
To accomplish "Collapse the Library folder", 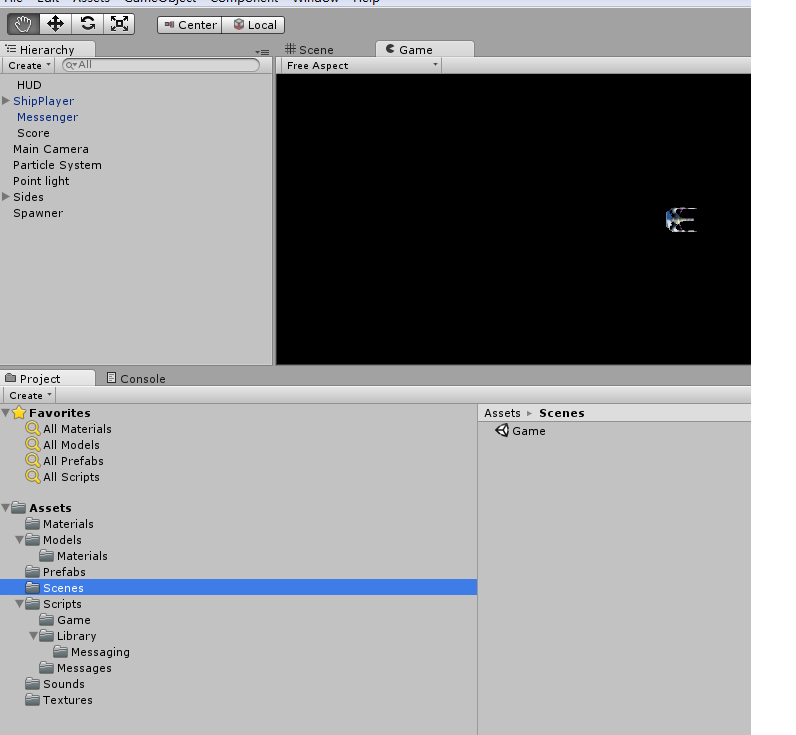I will coord(34,636).
